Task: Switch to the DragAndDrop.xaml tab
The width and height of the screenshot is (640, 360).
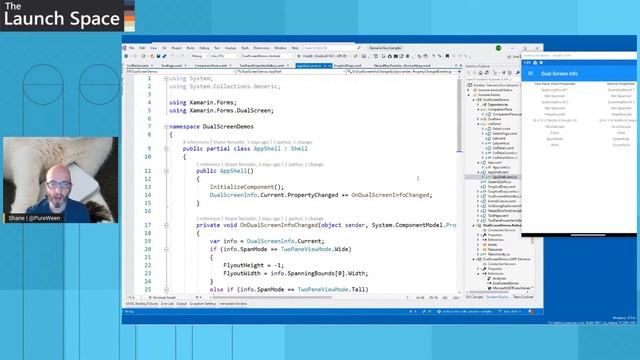Action: 349,66
